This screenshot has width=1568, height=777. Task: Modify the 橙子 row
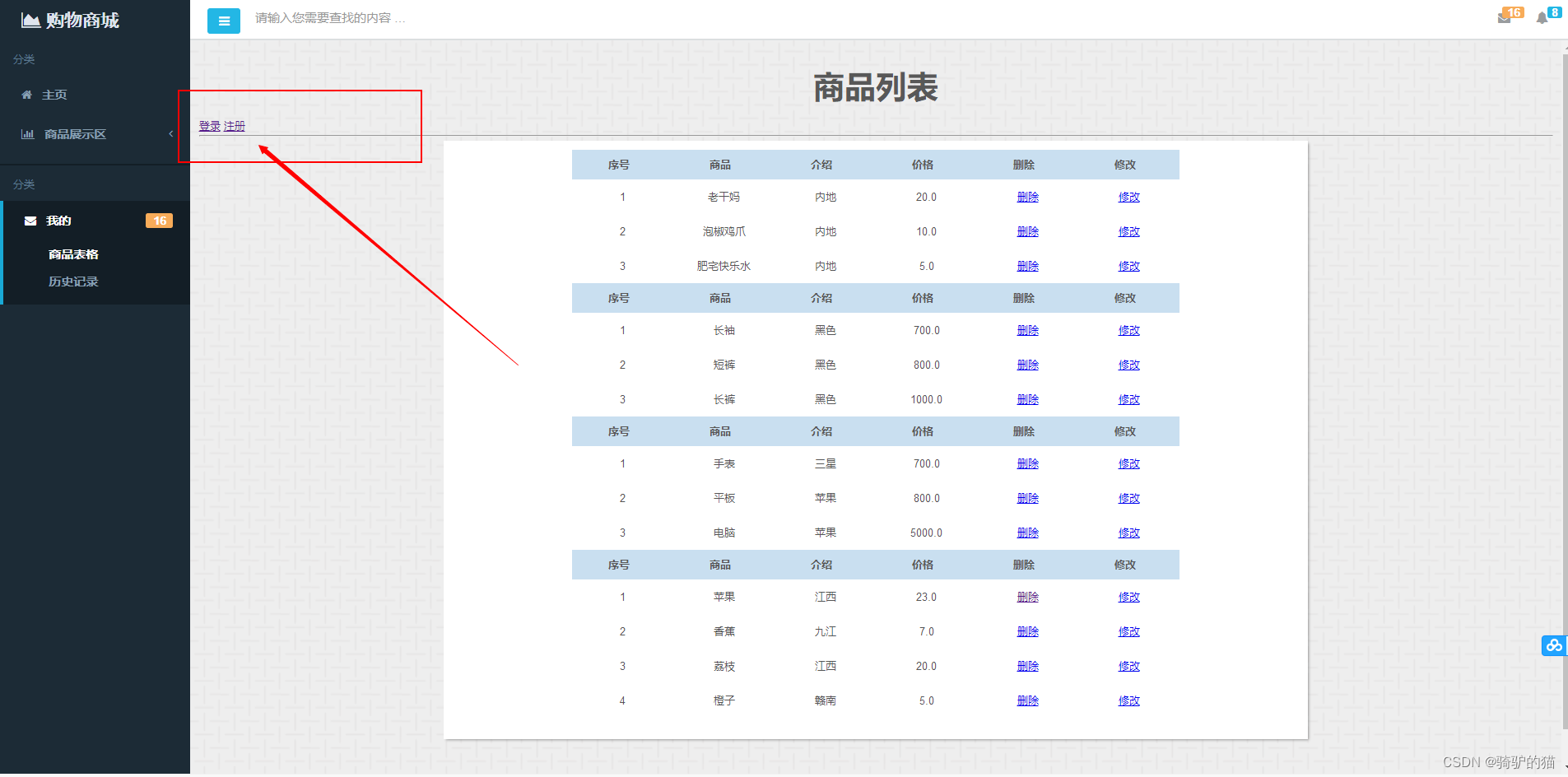pyautogui.click(x=1128, y=700)
